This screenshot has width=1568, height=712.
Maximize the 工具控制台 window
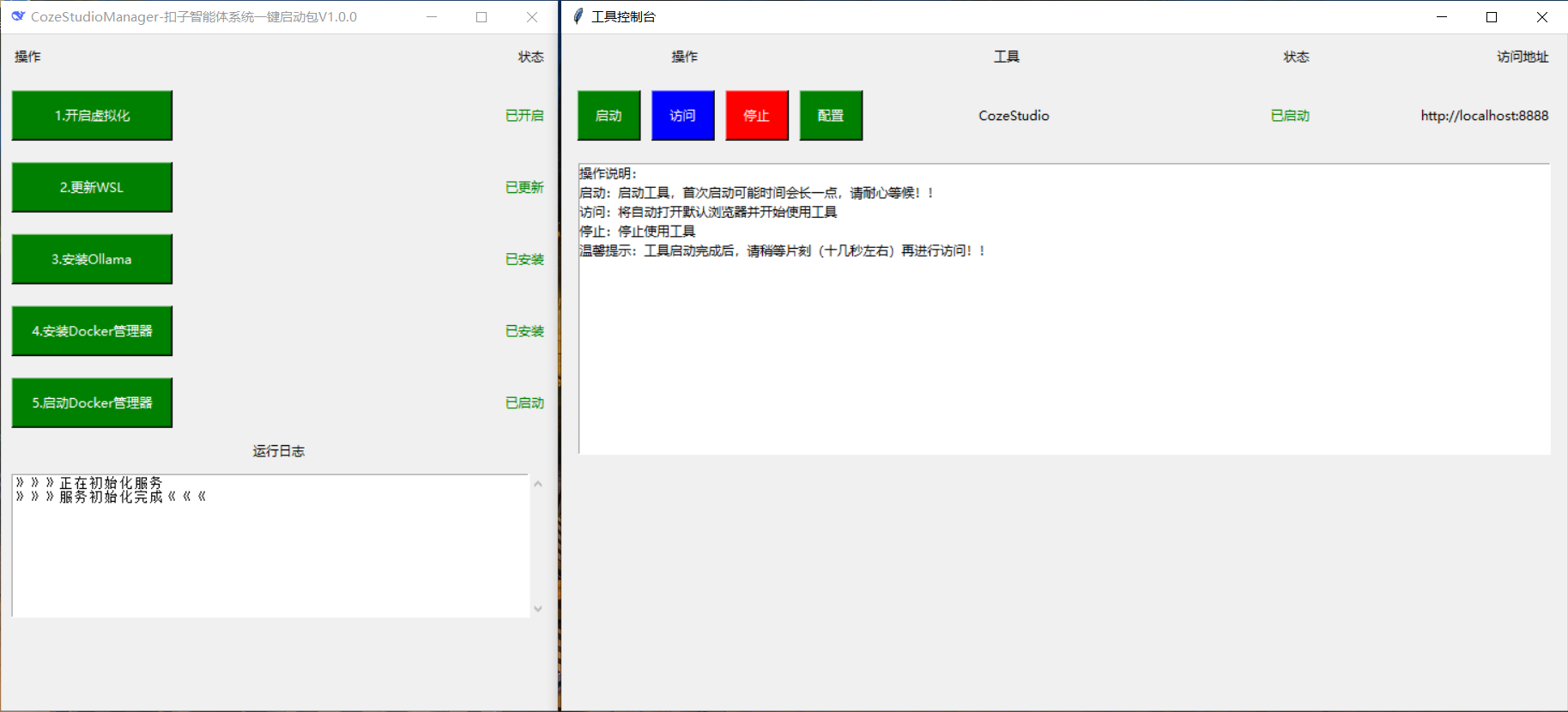(1492, 16)
